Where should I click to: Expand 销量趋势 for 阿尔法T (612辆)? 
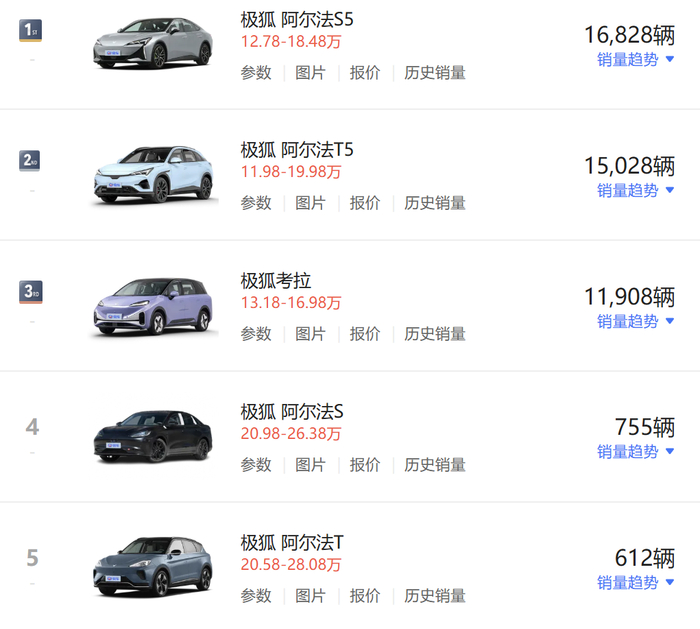click(x=636, y=582)
